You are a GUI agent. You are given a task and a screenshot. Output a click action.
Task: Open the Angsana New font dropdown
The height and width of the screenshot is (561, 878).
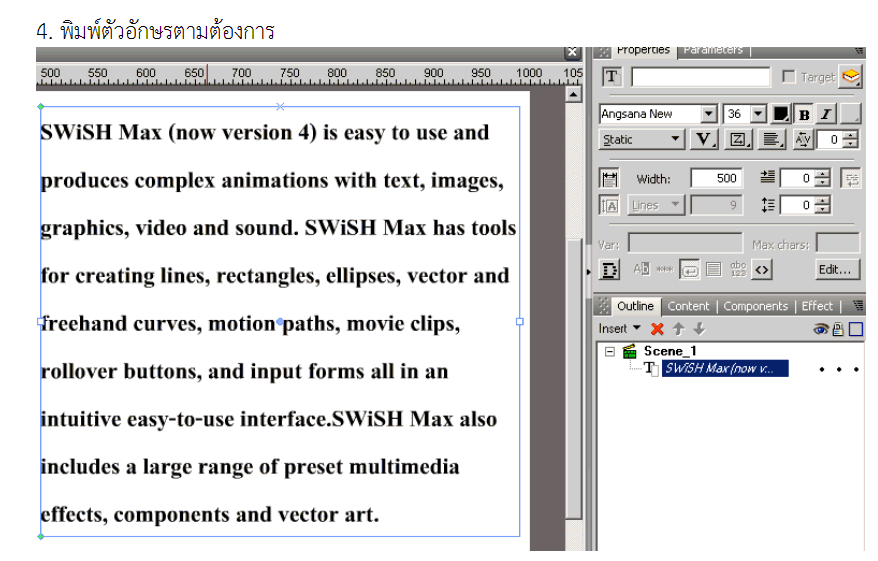tap(708, 114)
